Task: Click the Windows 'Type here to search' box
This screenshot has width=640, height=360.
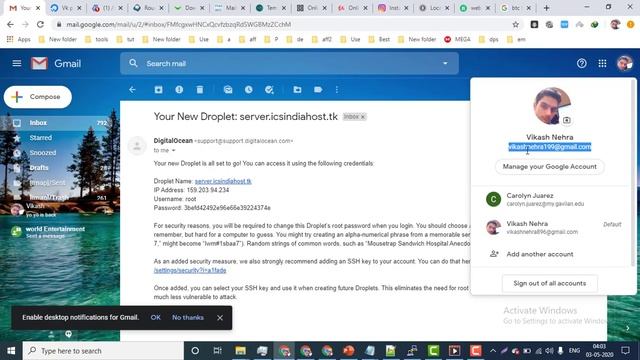Action: pos(103,351)
